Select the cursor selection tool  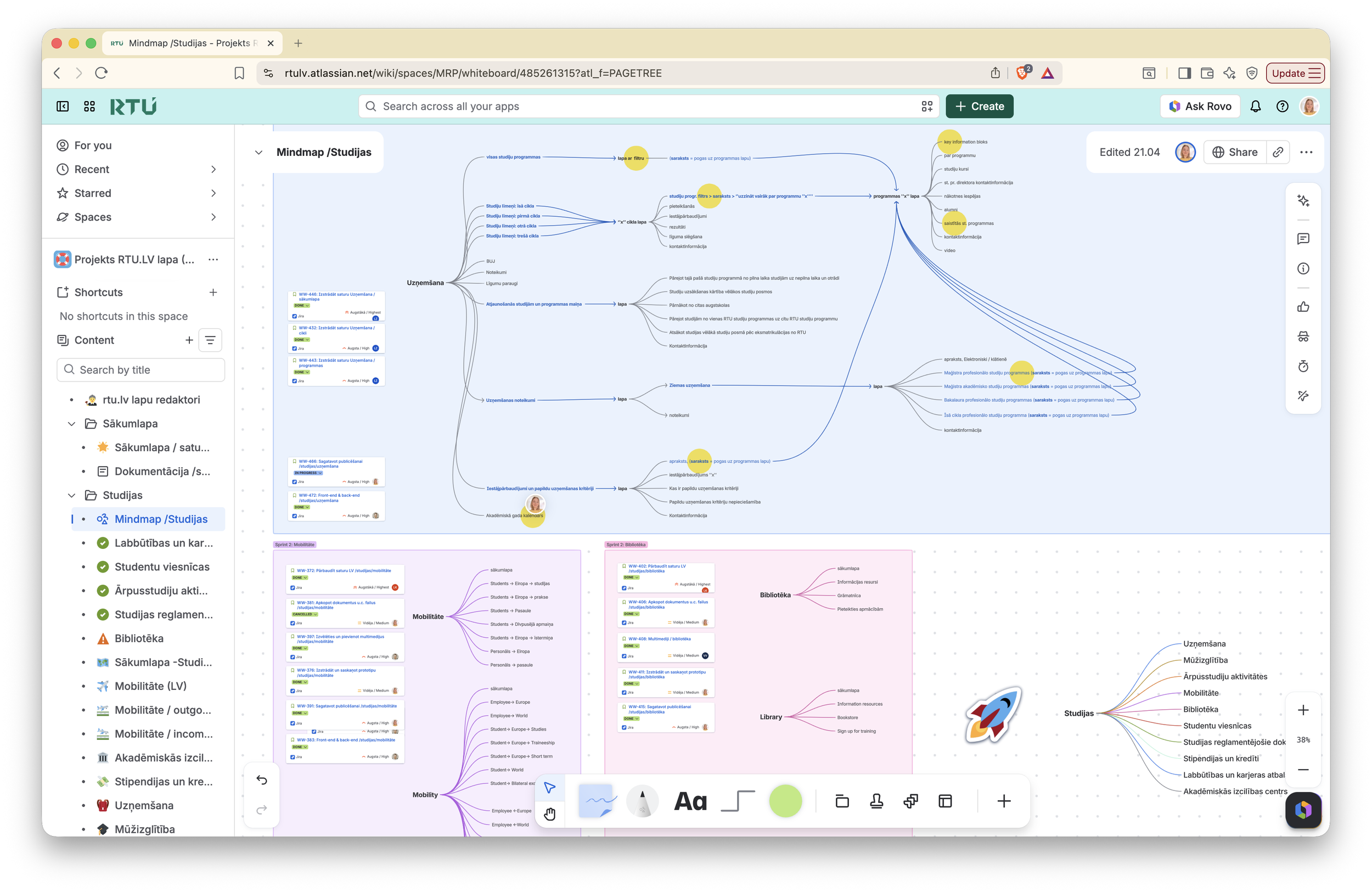coord(549,788)
